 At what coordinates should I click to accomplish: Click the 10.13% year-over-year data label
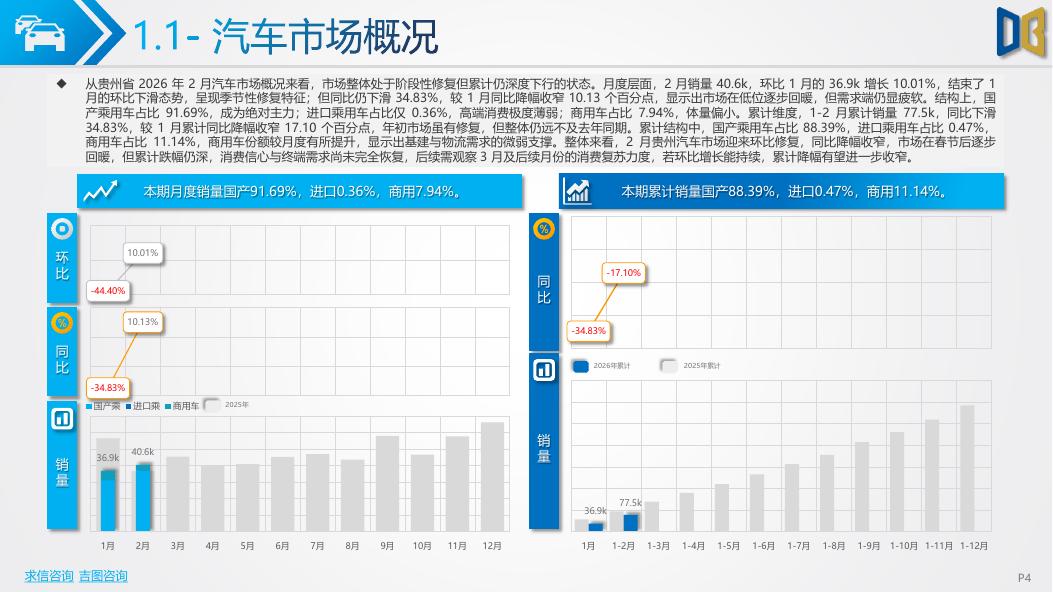pyautogui.click(x=142, y=322)
